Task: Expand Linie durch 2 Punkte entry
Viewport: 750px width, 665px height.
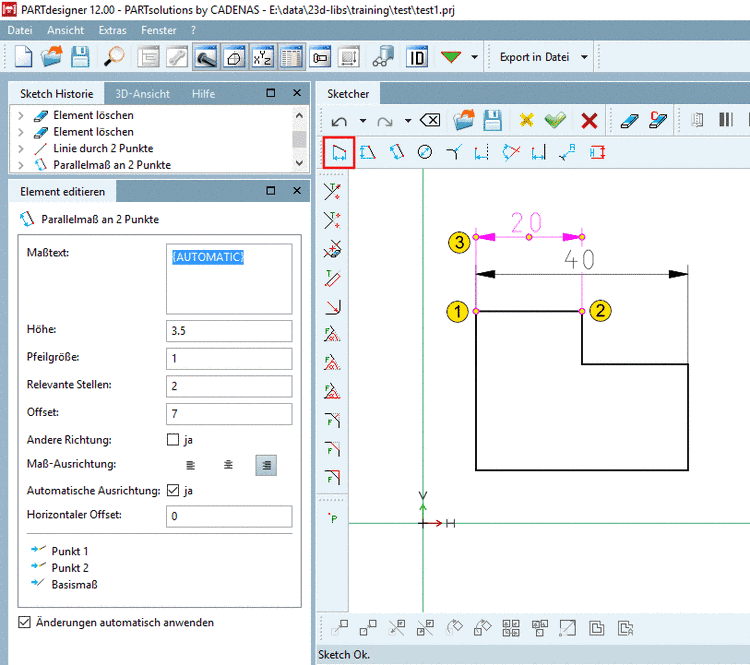Action: [21, 149]
